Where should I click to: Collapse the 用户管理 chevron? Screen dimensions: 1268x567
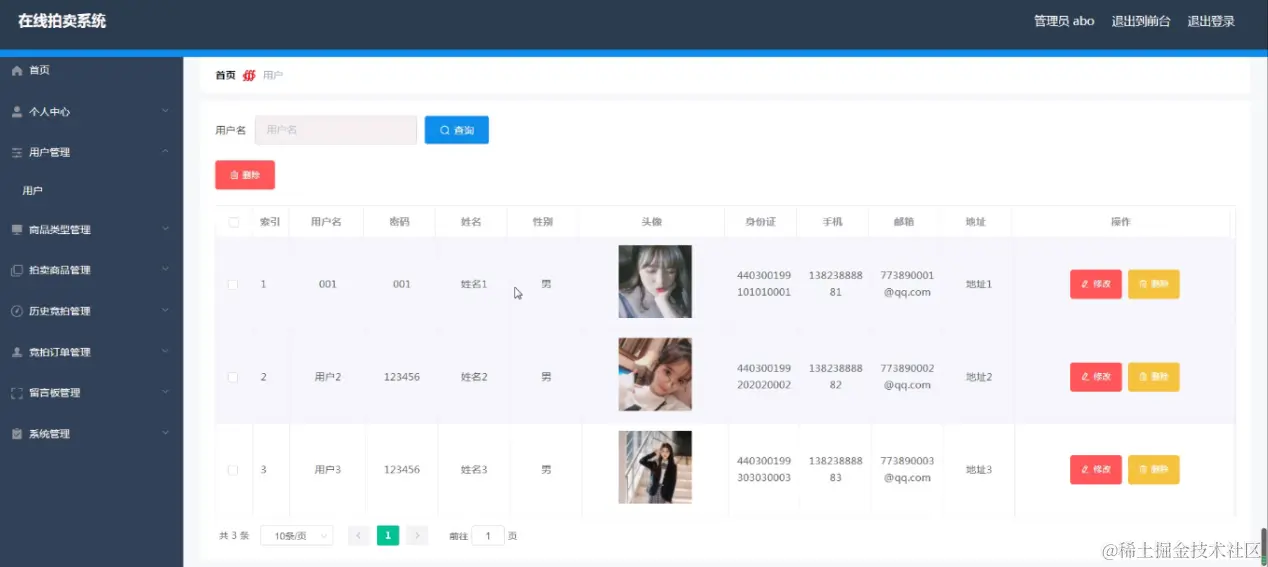165,151
